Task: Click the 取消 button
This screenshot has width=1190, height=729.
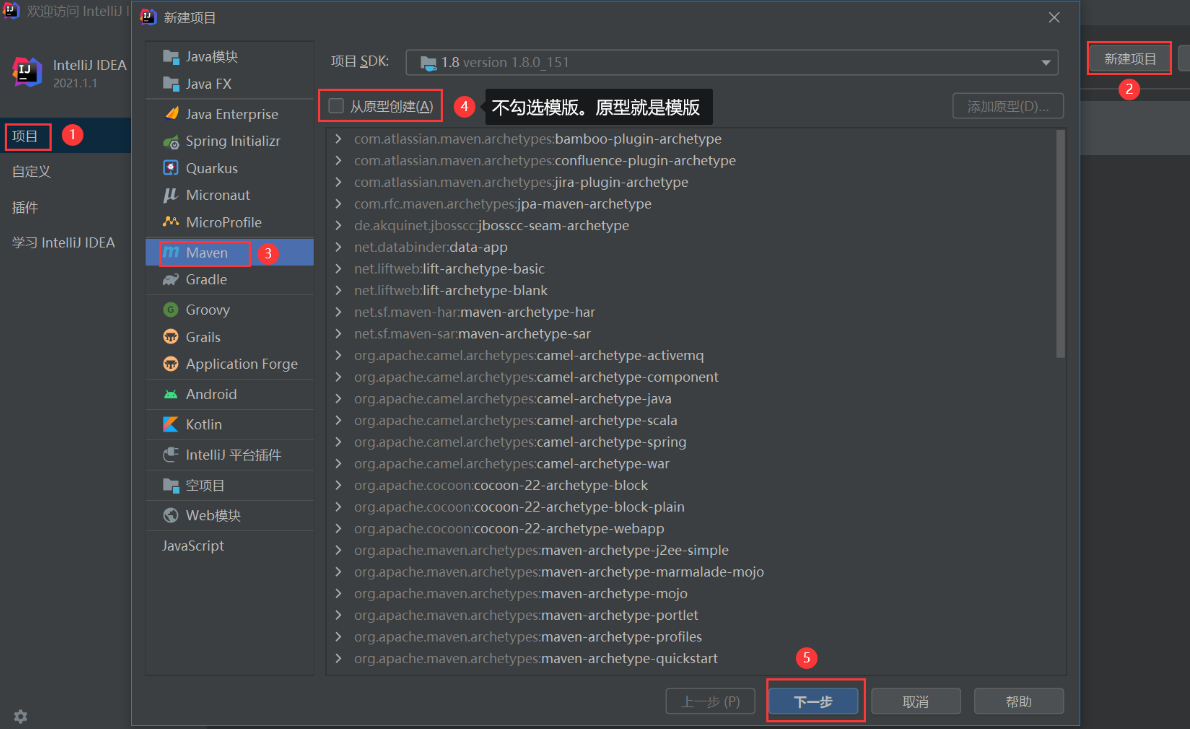Action: pos(916,702)
